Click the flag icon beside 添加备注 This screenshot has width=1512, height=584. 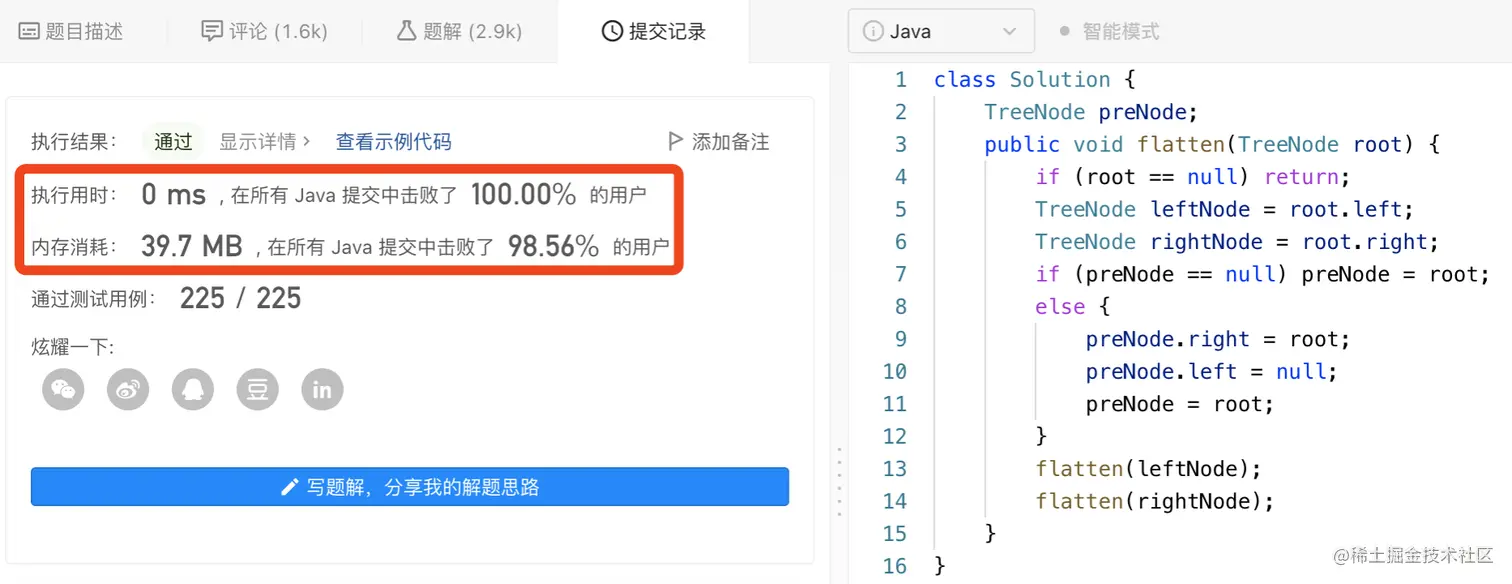(x=676, y=141)
